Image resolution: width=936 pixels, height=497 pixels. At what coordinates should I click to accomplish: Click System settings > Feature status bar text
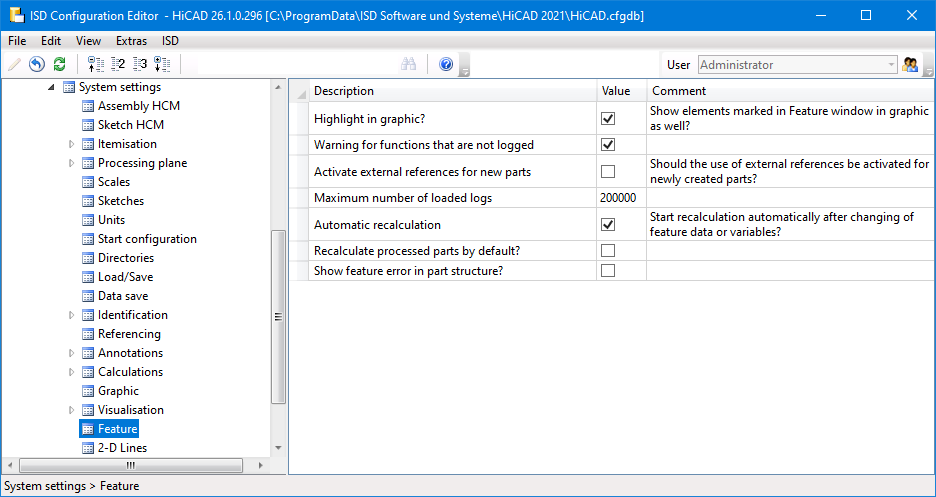tap(72, 486)
